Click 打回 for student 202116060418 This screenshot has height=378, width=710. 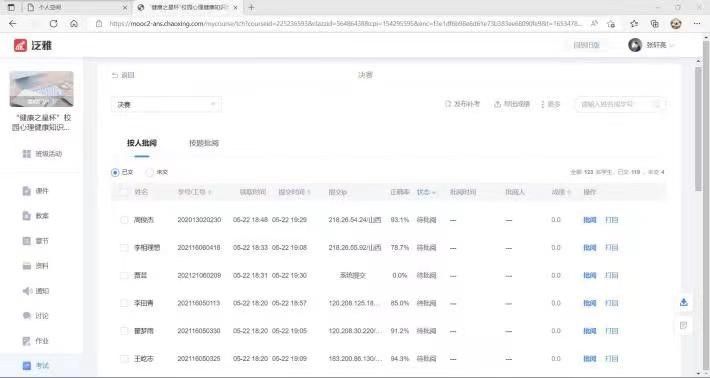pyautogui.click(x=612, y=248)
